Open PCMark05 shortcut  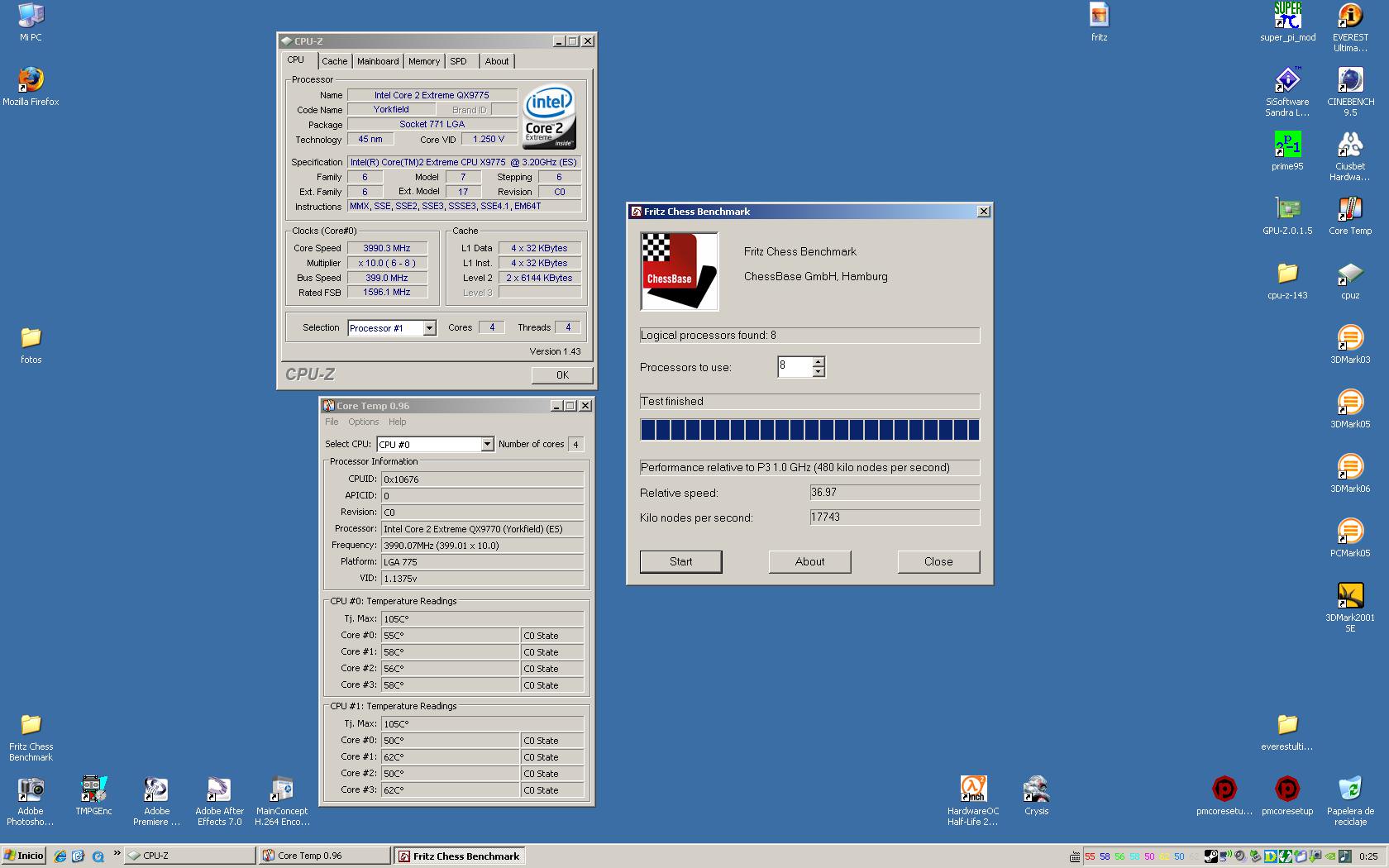coord(1350,537)
